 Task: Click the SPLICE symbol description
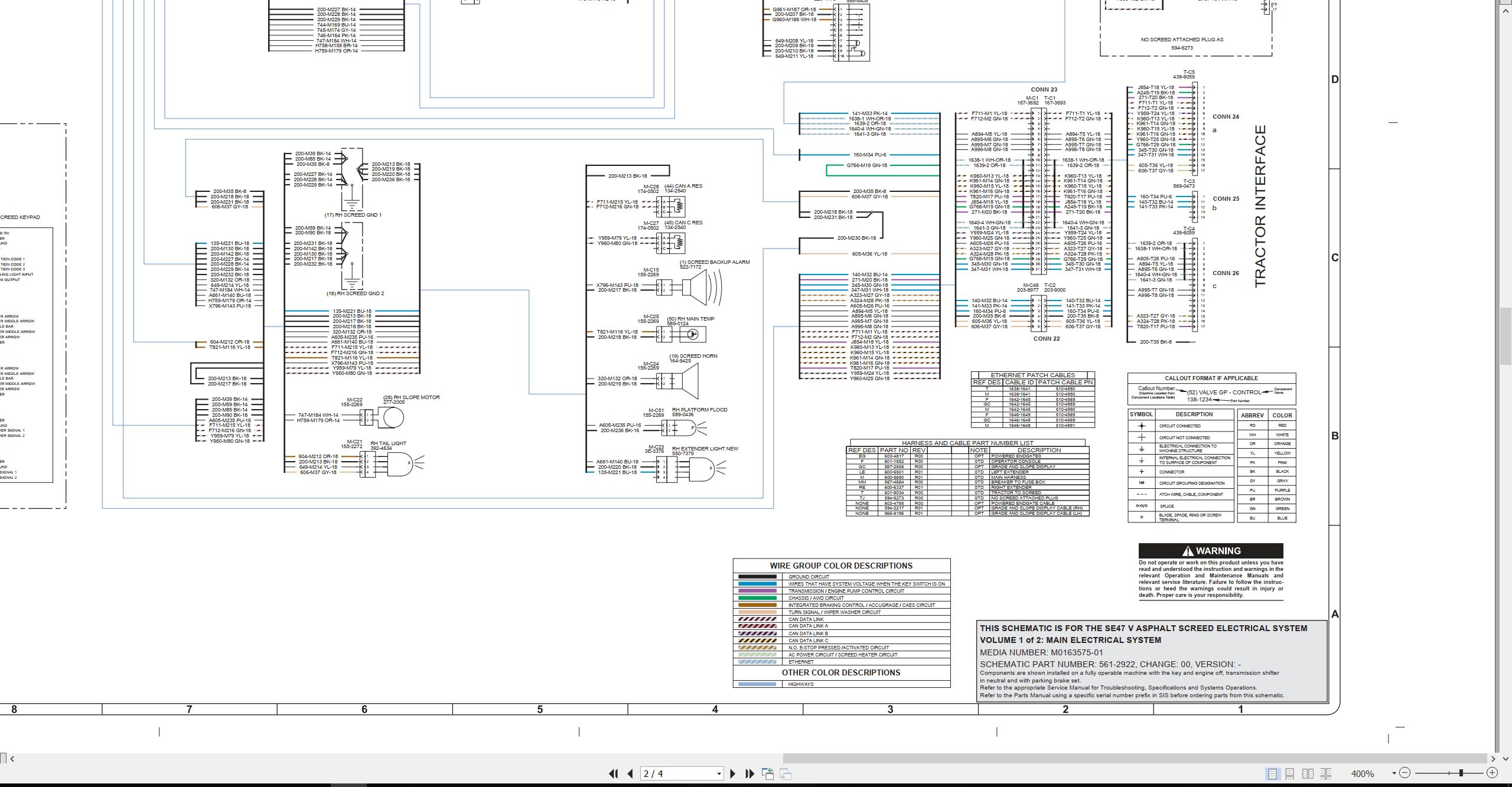point(1166,506)
